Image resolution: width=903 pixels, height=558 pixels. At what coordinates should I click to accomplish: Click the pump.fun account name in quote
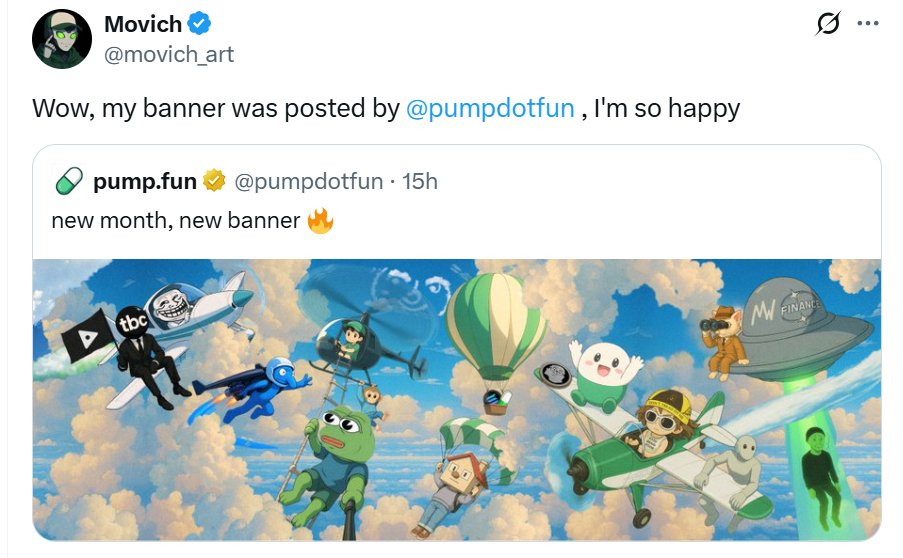click(144, 181)
